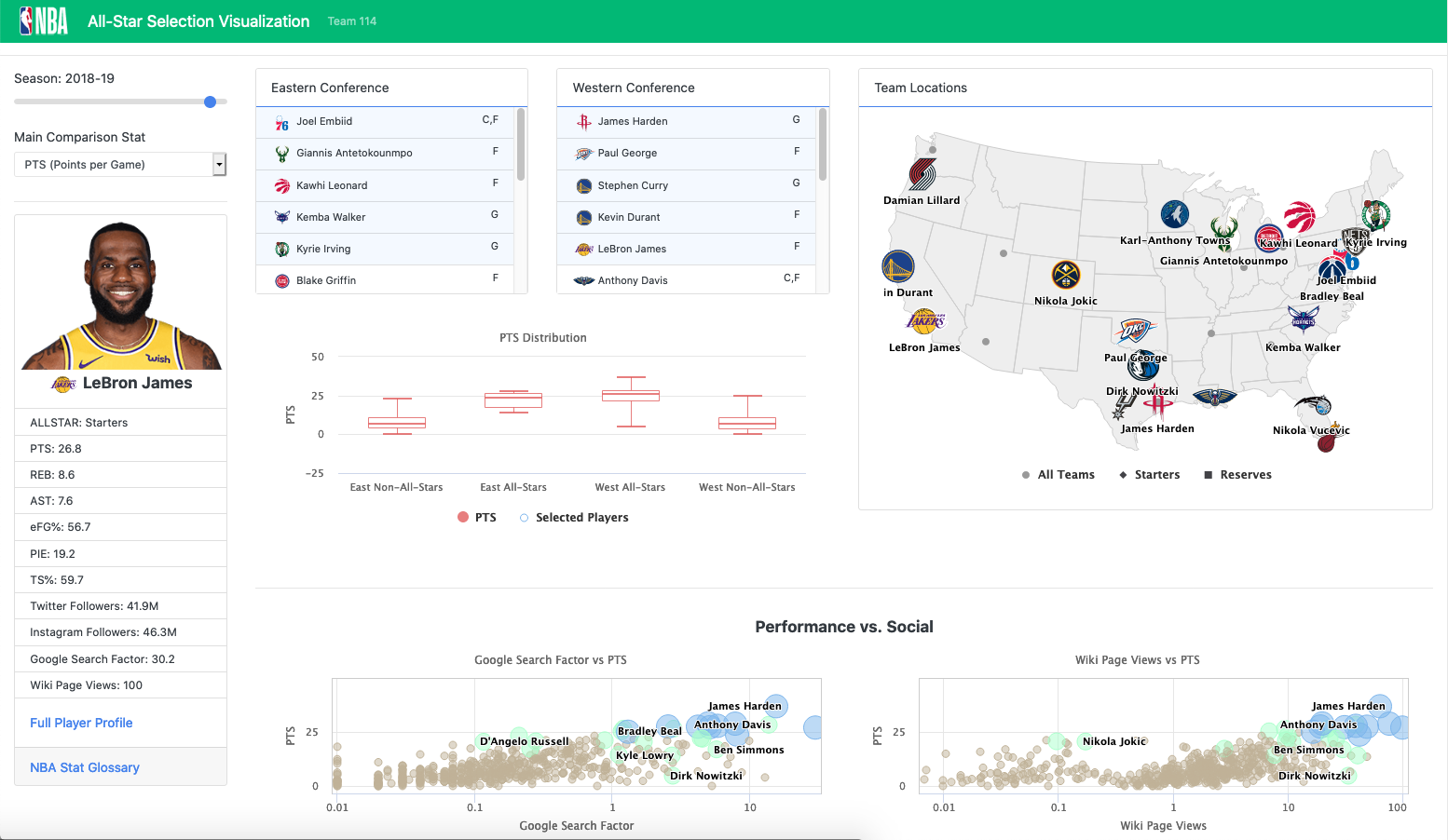Open the Full Player Profile link
The height and width of the screenshot is (840, 1448).
[x=81, y=723]
